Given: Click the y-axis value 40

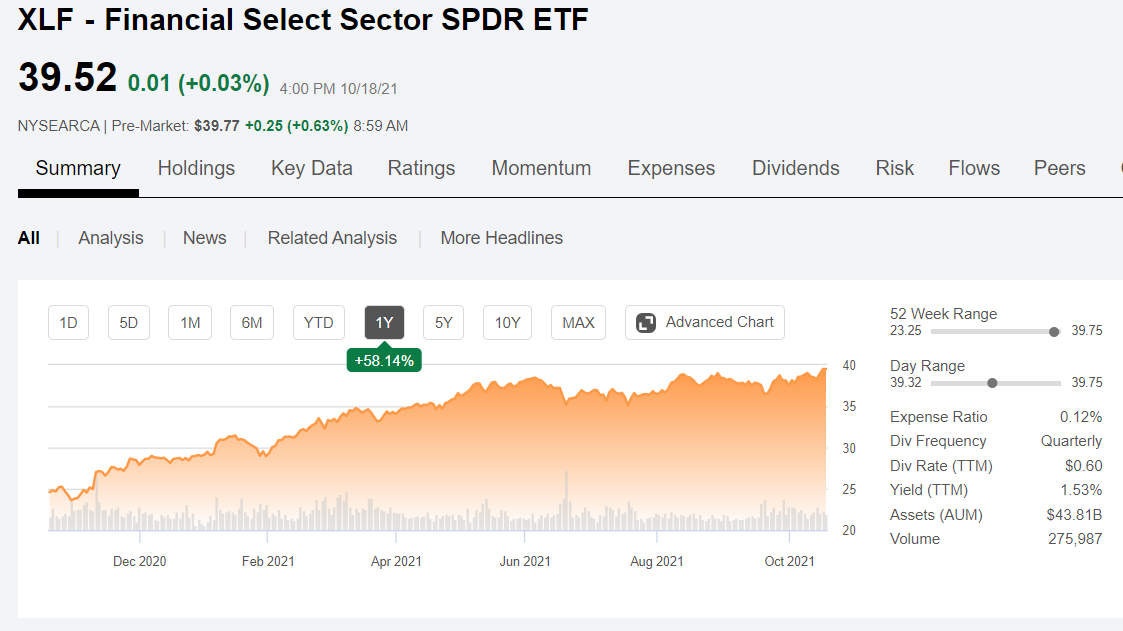Looking at the screenshot, I should tap(849, 365).
